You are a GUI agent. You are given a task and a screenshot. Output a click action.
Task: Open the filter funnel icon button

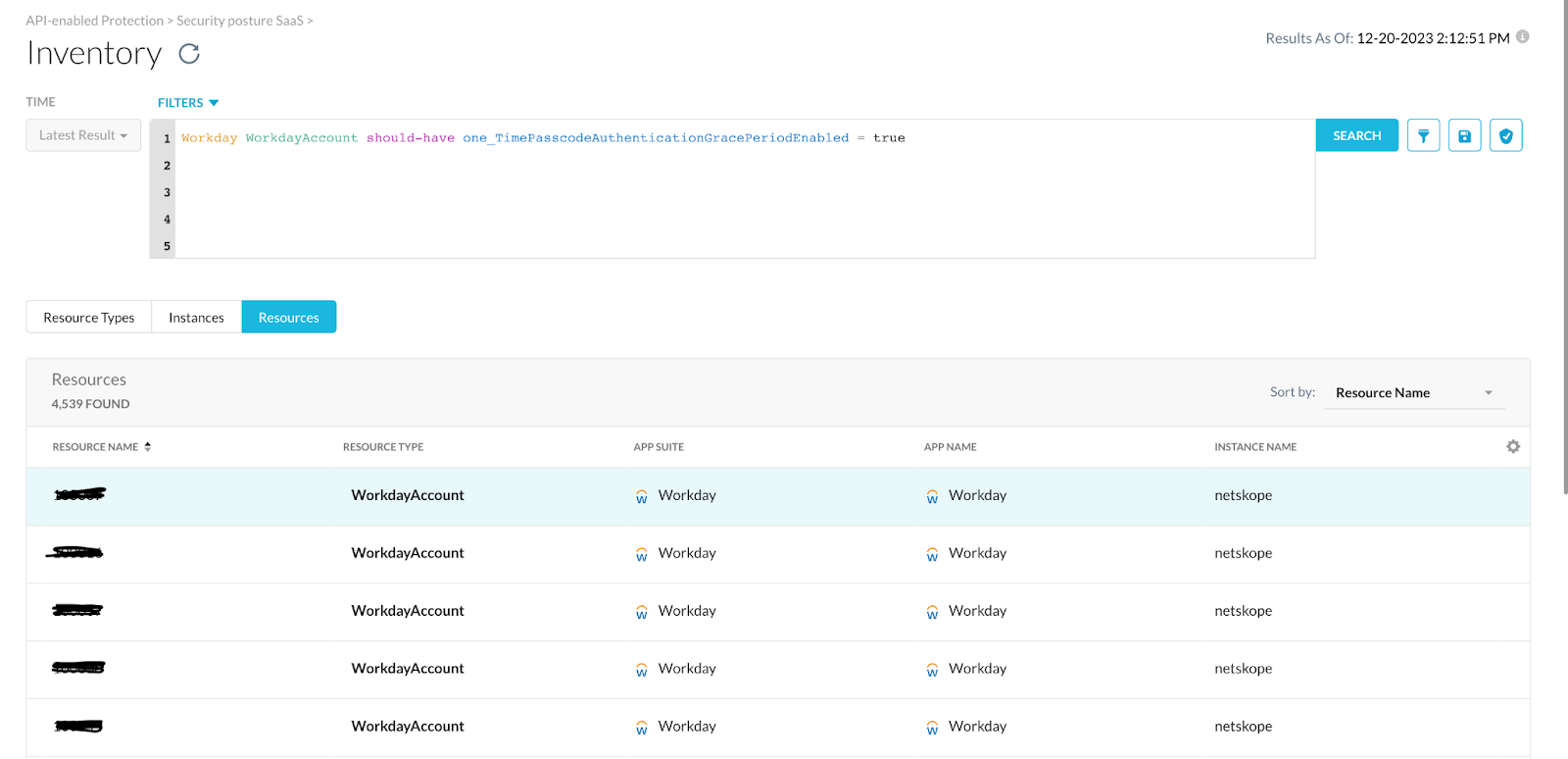tap(1423, 135)
